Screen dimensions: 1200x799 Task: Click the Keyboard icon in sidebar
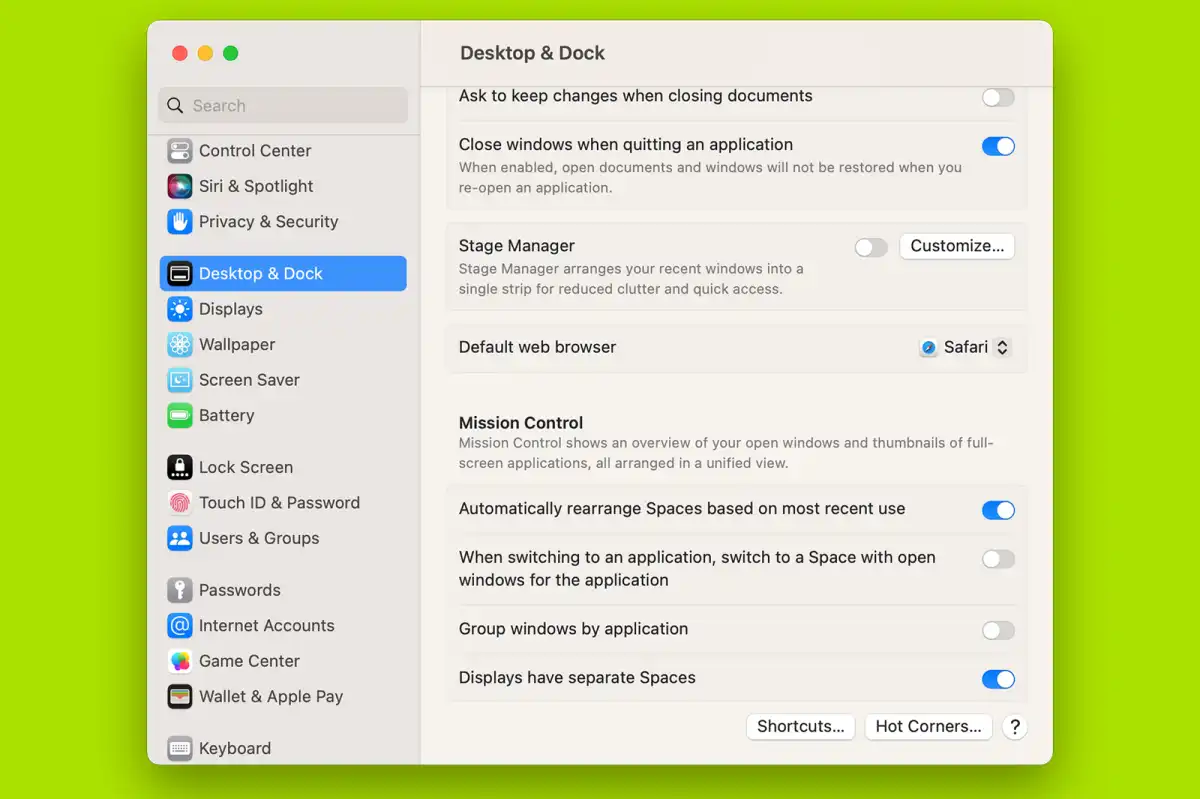point(180,748)
